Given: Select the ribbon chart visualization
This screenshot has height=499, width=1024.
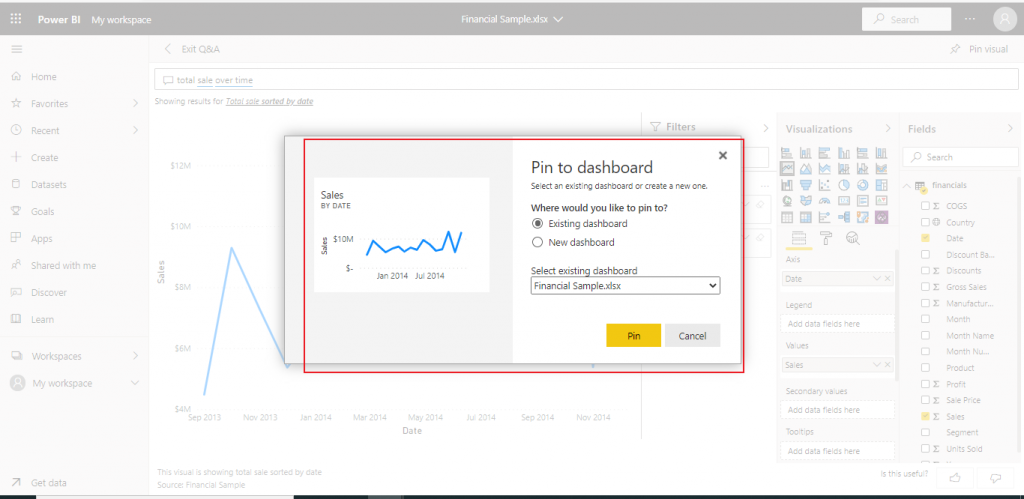Looking at the screenshot, I should [882, 169].
